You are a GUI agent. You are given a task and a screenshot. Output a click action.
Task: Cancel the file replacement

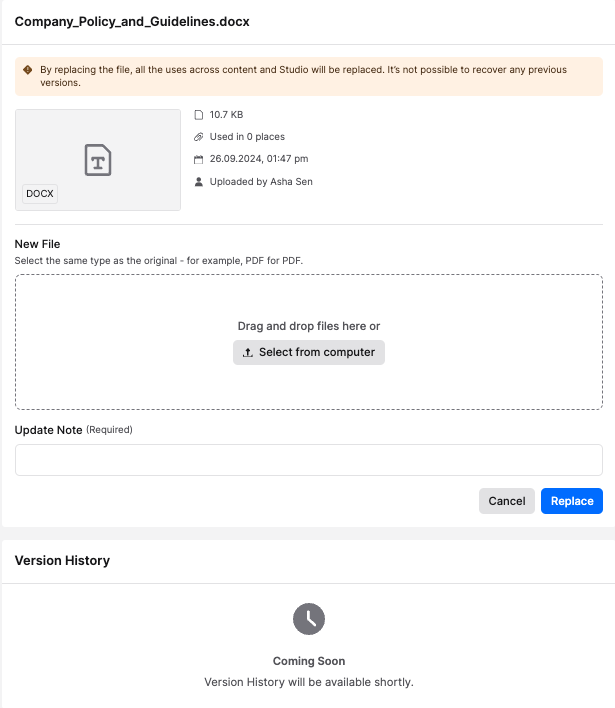(507, 501)
